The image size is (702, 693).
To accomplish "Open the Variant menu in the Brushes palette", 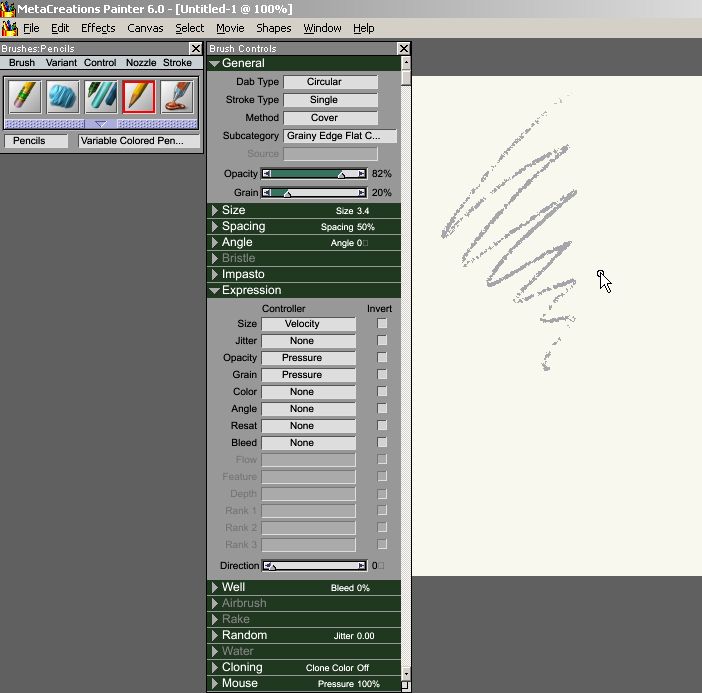I will (61, 63).
